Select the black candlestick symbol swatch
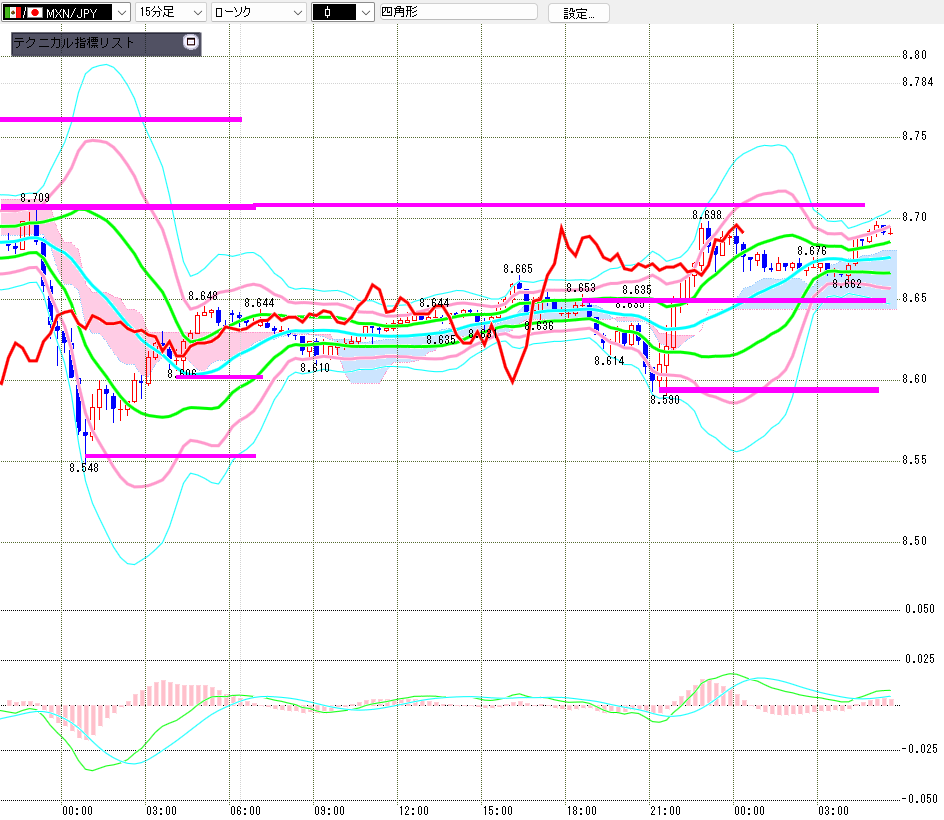This screenshot has width=944, height=820. [x=334, y=12]
